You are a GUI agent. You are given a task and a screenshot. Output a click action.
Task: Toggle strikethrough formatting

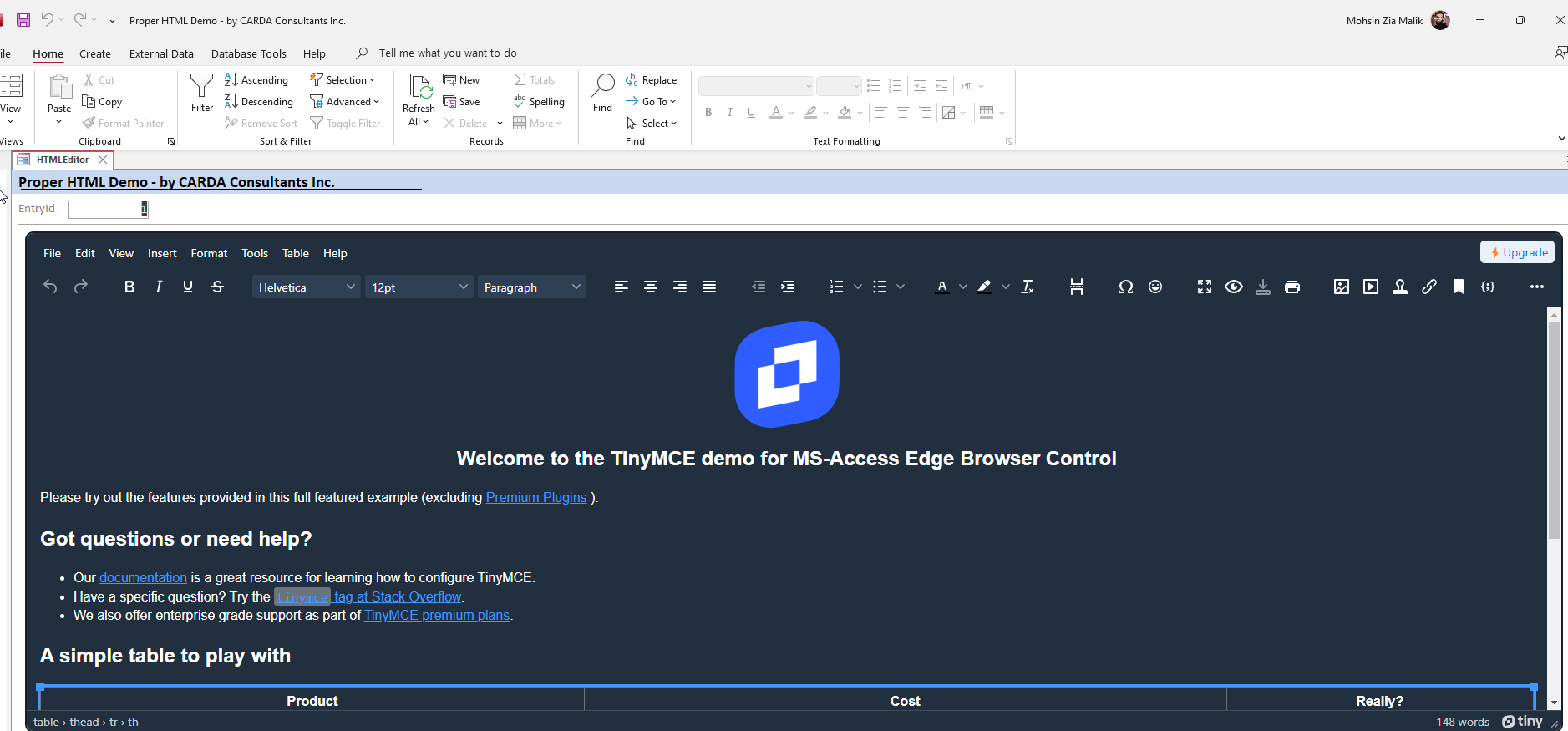click(x=217, y=287)
